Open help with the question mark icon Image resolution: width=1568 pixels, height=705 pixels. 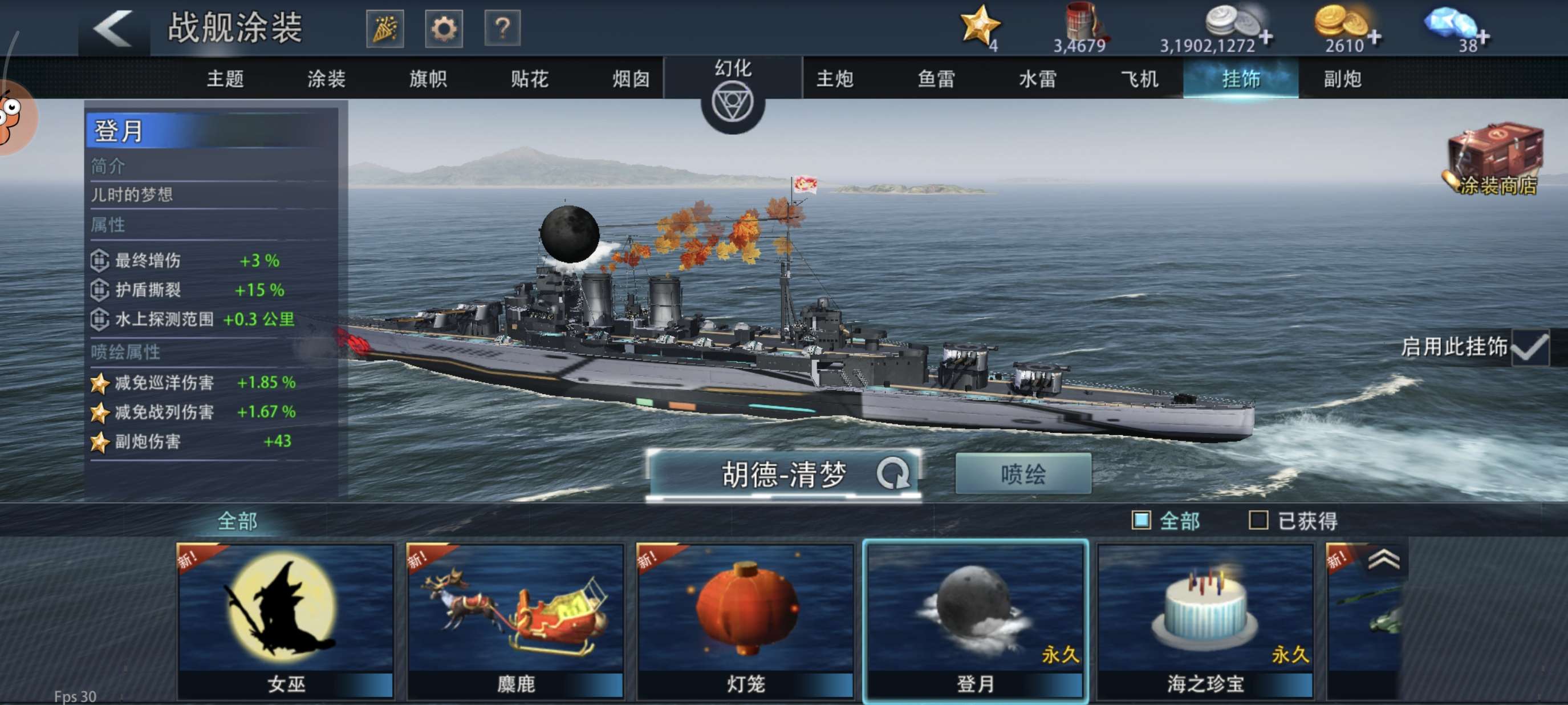point(502,28)
